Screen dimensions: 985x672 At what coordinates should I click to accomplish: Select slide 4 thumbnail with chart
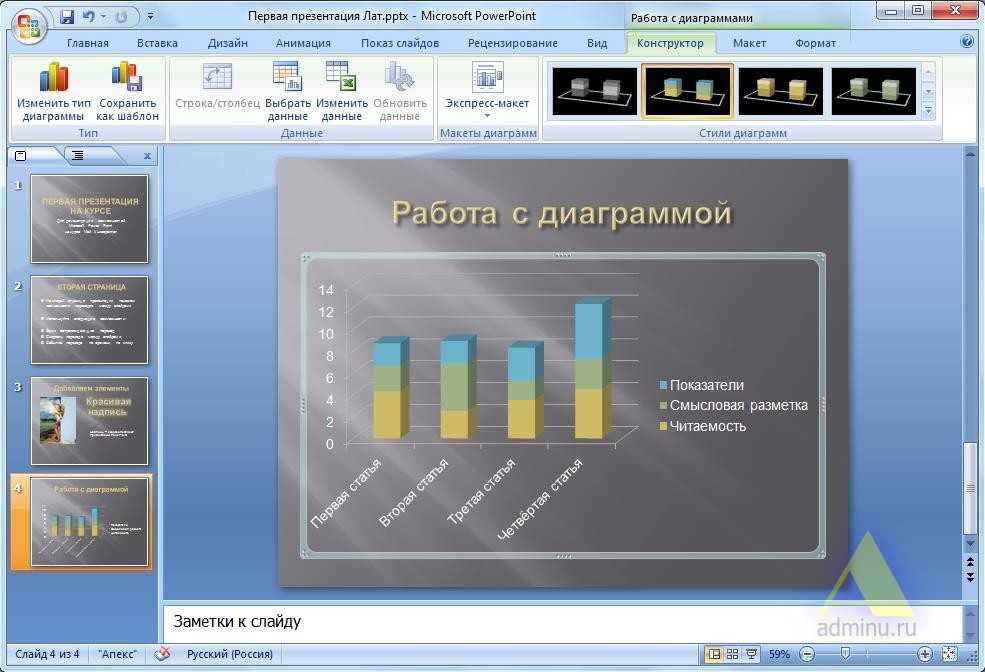(x=89, y=522)
